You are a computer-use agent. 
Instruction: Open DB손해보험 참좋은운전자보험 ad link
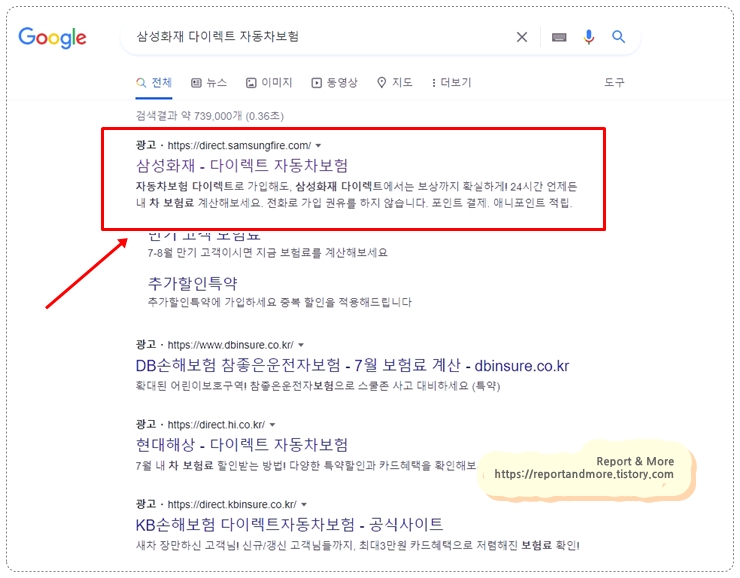pos(352,365)
